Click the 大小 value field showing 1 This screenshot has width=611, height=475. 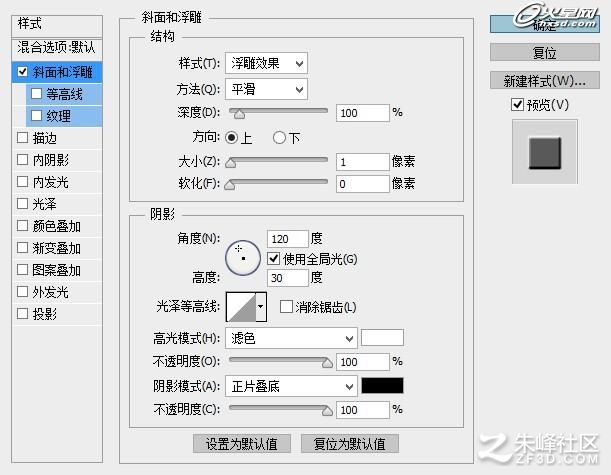point(363,162)
